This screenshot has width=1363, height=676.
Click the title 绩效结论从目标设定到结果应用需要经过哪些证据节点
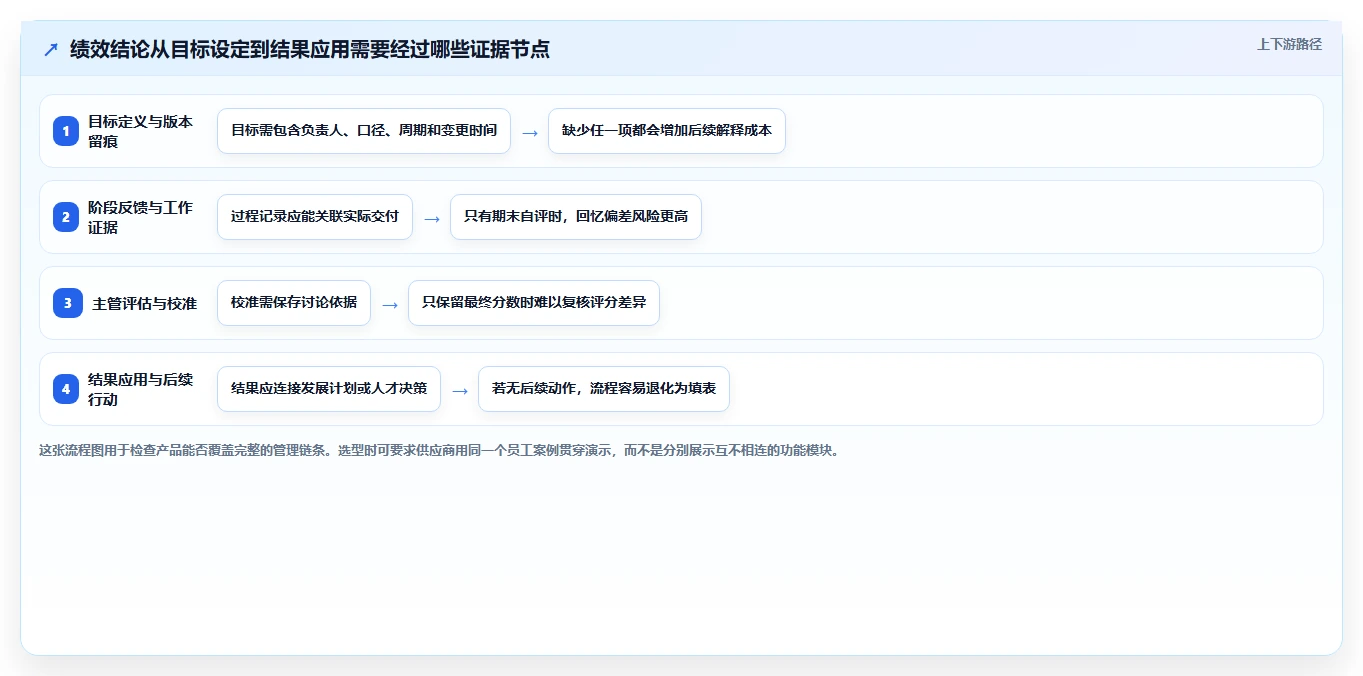[309, 49]
